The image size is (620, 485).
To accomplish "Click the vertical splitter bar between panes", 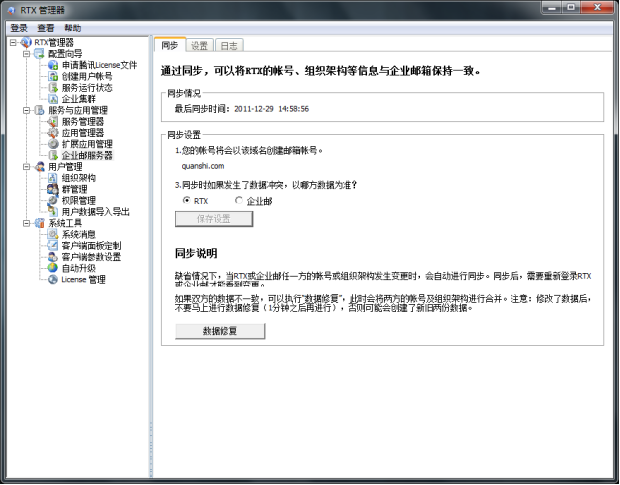I will click(151, 257).
